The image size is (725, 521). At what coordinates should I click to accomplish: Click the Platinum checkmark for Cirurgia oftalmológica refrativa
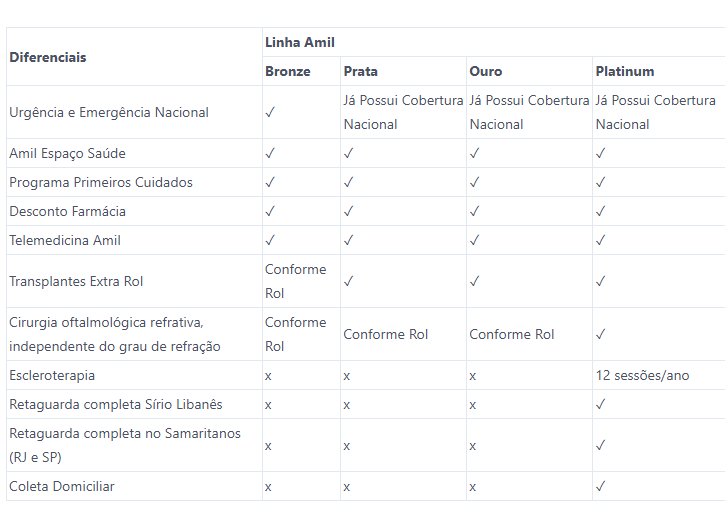[x=600, y=335]
